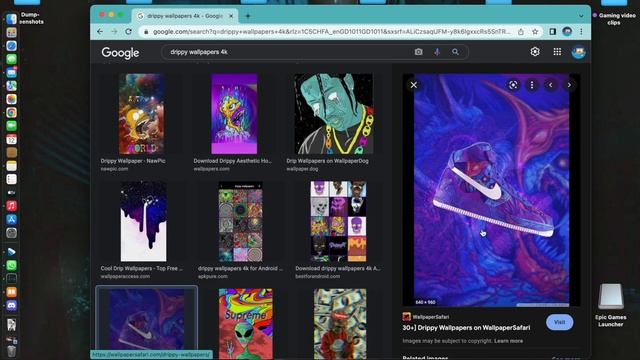Click the address bar URL
Screen dimensions: 640x360
pos(331,31)
